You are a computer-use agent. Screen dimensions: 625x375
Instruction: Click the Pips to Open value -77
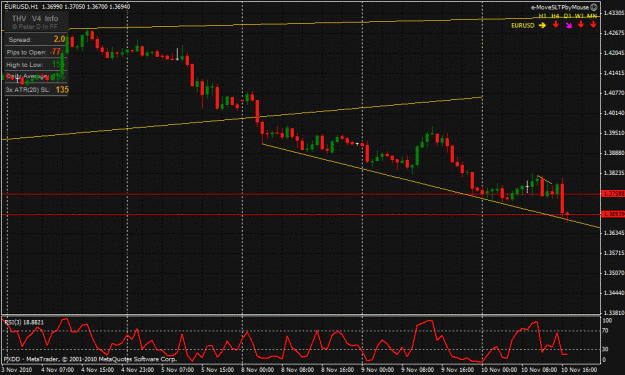(55, 52)
